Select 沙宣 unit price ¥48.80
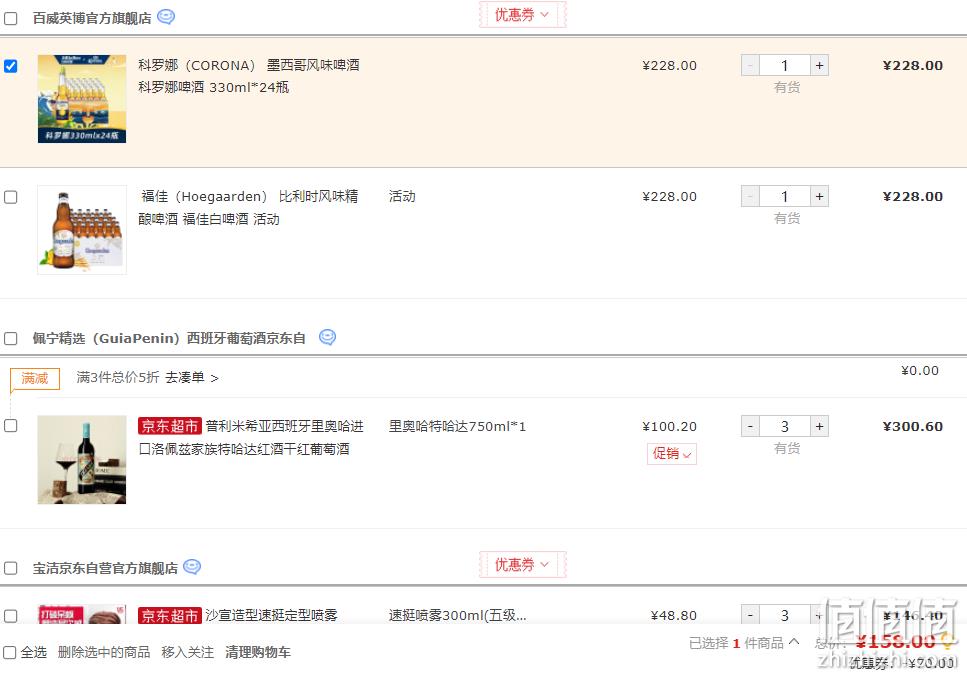 [673, 615]
